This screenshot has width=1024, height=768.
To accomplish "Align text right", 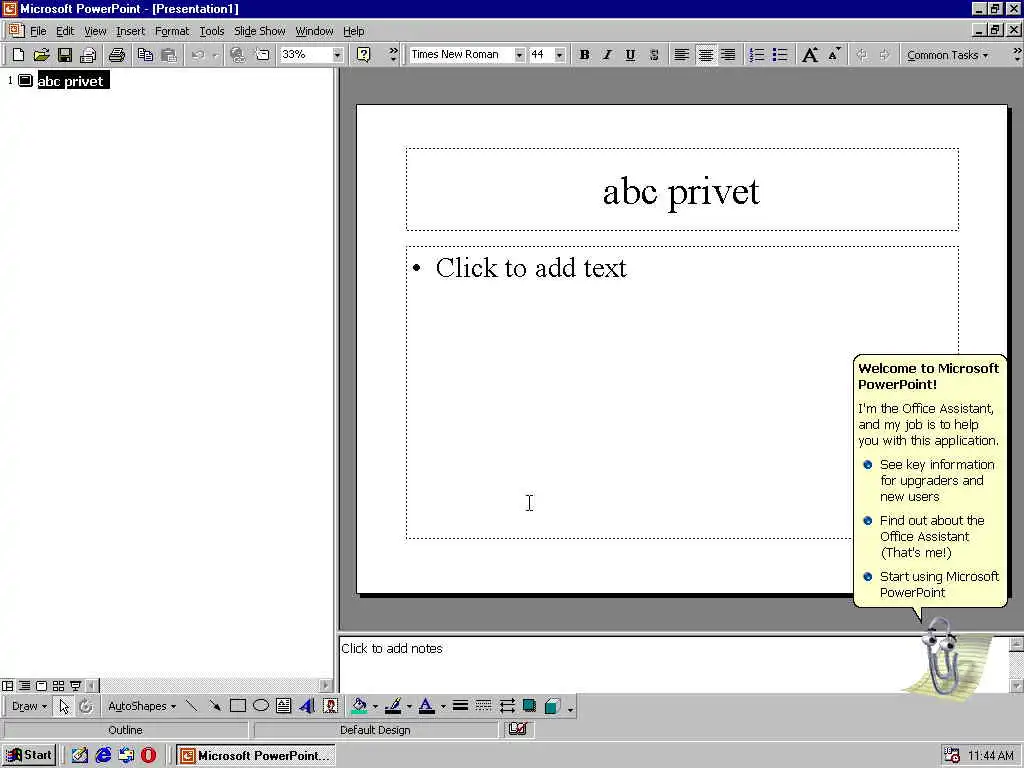I will 728,55.
